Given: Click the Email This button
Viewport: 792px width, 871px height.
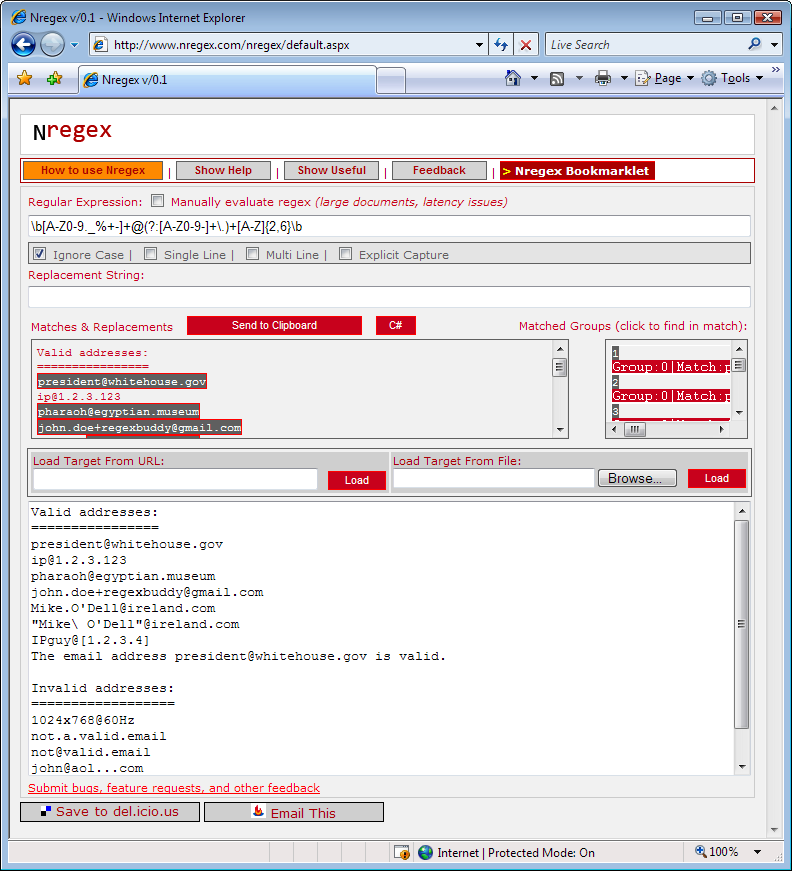Looking at the screenshot, I should 294,812.
